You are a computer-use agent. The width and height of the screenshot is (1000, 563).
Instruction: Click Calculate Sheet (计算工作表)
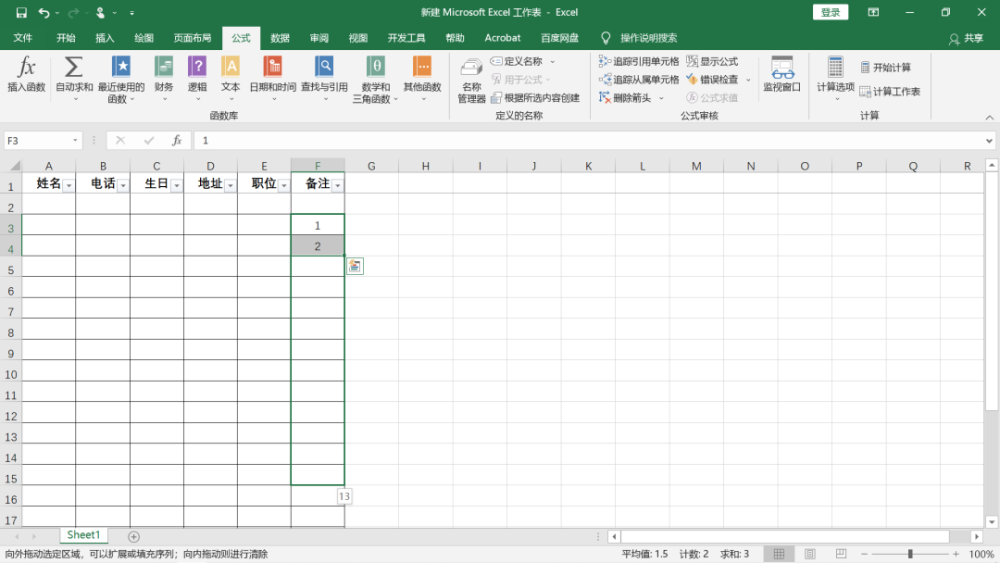pyautogui.click(x=890, y=91)
